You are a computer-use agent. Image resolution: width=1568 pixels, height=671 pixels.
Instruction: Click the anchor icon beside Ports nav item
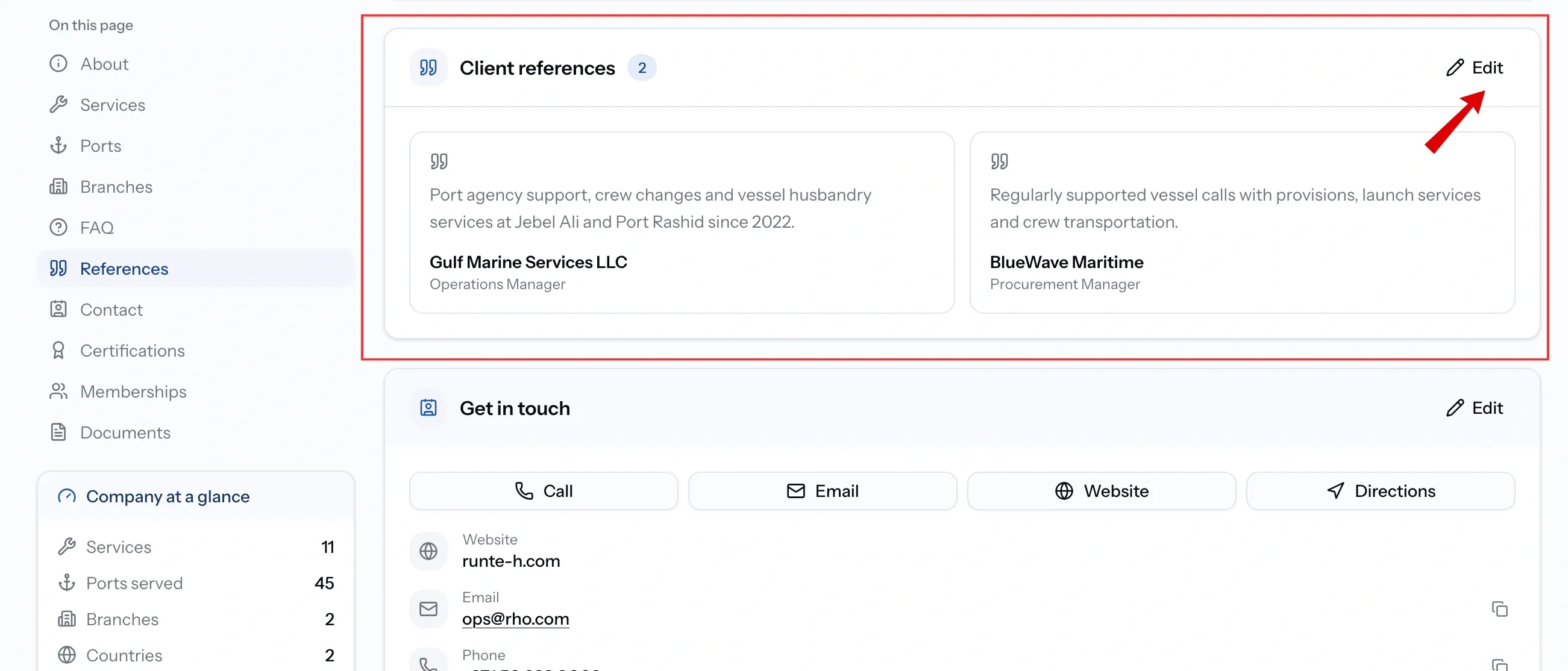[x=58, y=145]
